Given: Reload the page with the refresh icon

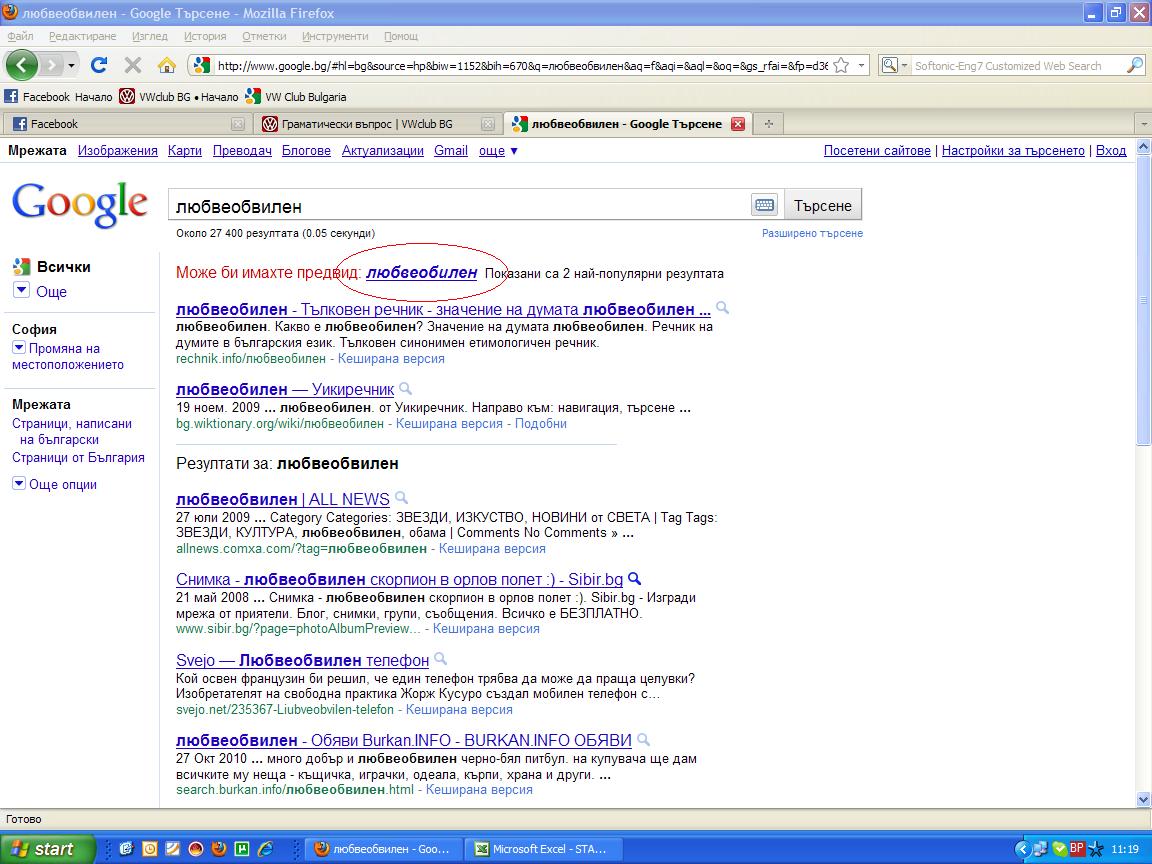Looking at the screenshot, I should (99, 65).
